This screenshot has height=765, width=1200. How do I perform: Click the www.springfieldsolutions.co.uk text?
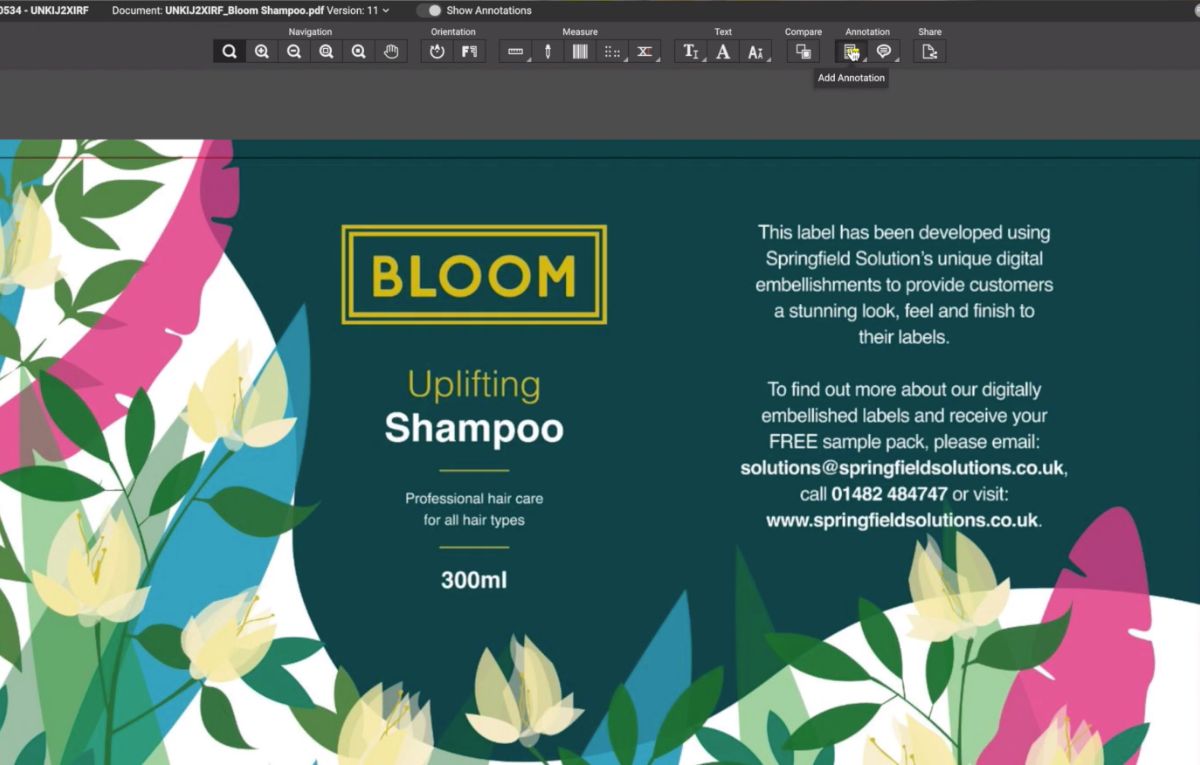tap(903, 520)
